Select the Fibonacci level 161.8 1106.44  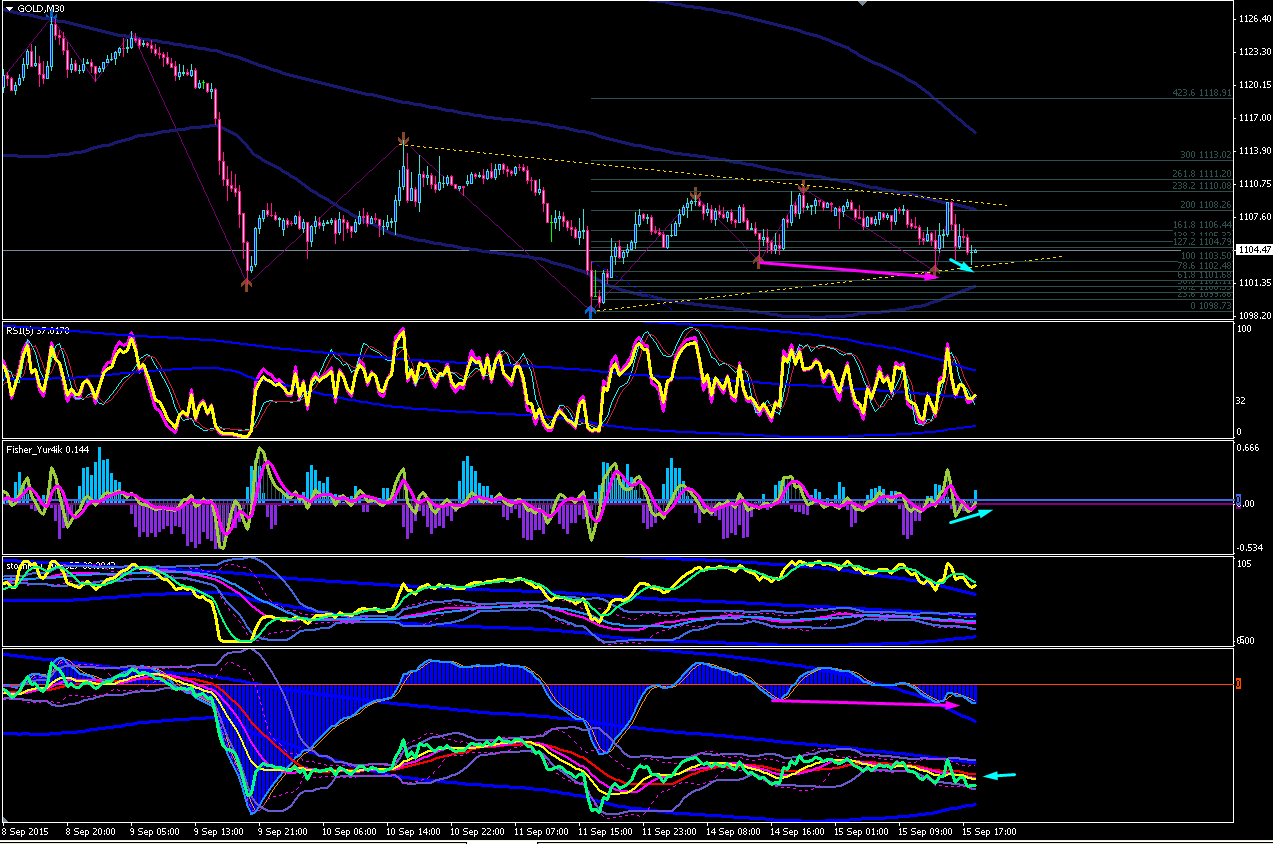[x=1202, y=226]
